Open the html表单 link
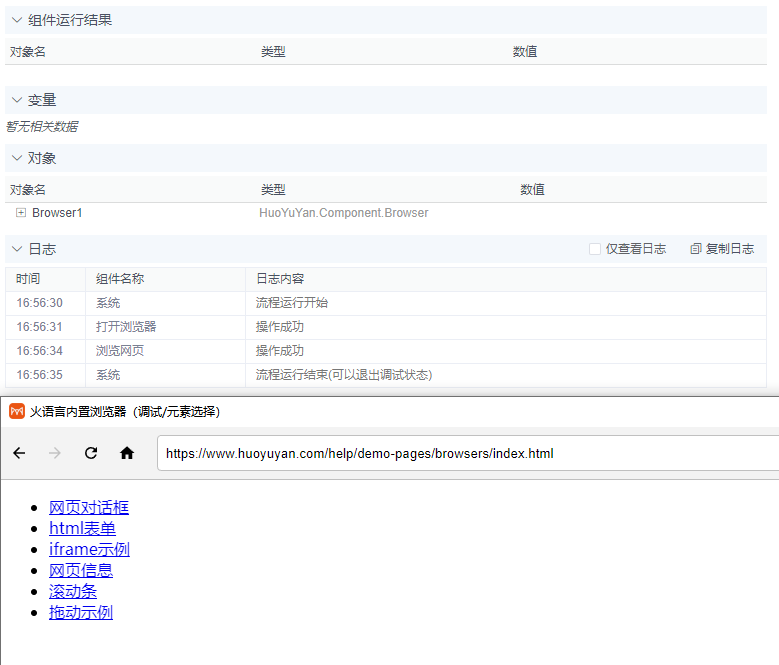The height and width of the screenshot is (665, 779). pos(82,528)
